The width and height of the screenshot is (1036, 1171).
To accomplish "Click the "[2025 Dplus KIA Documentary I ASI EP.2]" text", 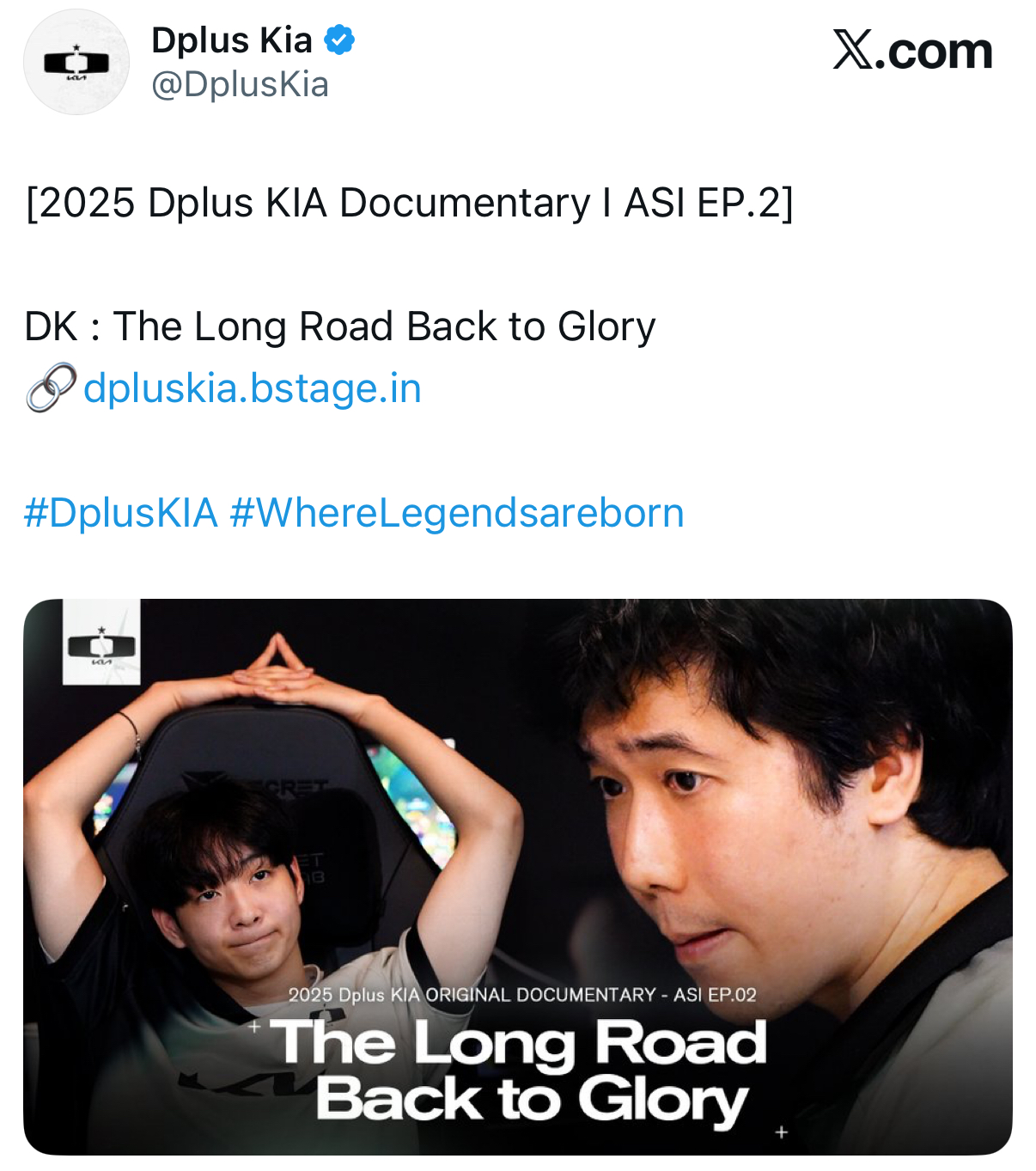I will coord(409,203).
